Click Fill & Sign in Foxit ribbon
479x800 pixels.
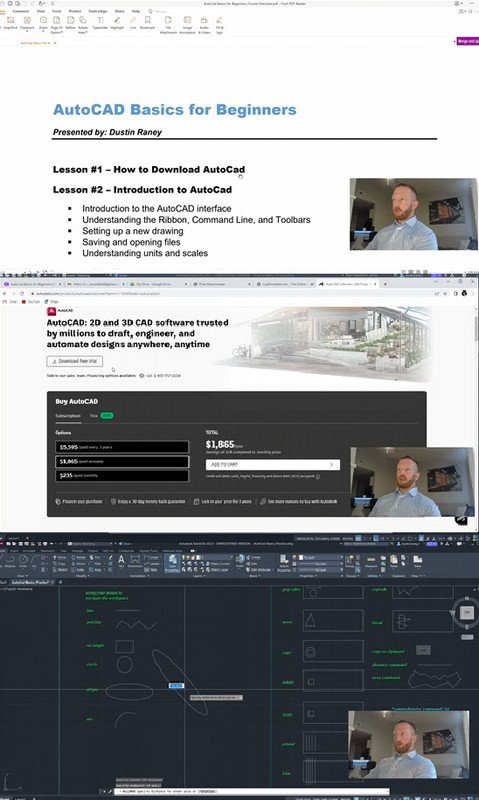tap(219, 24)
